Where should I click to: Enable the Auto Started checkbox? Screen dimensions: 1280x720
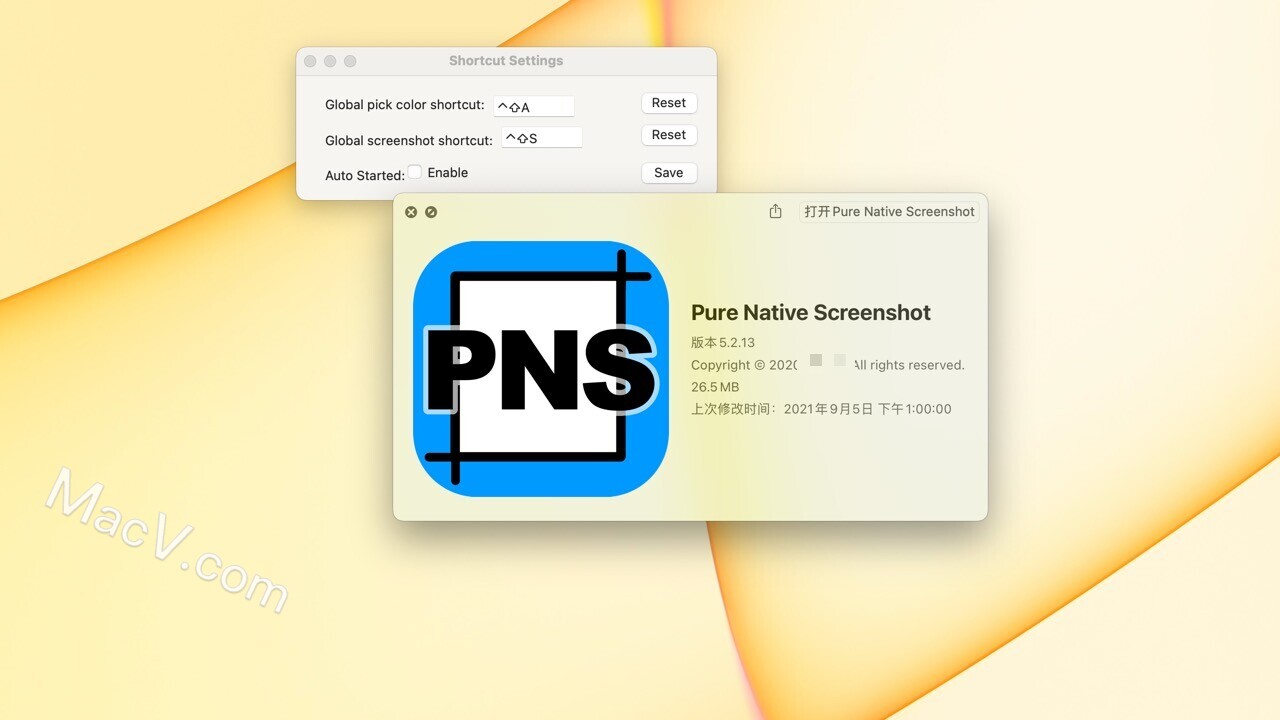click(x=415, y=172)
